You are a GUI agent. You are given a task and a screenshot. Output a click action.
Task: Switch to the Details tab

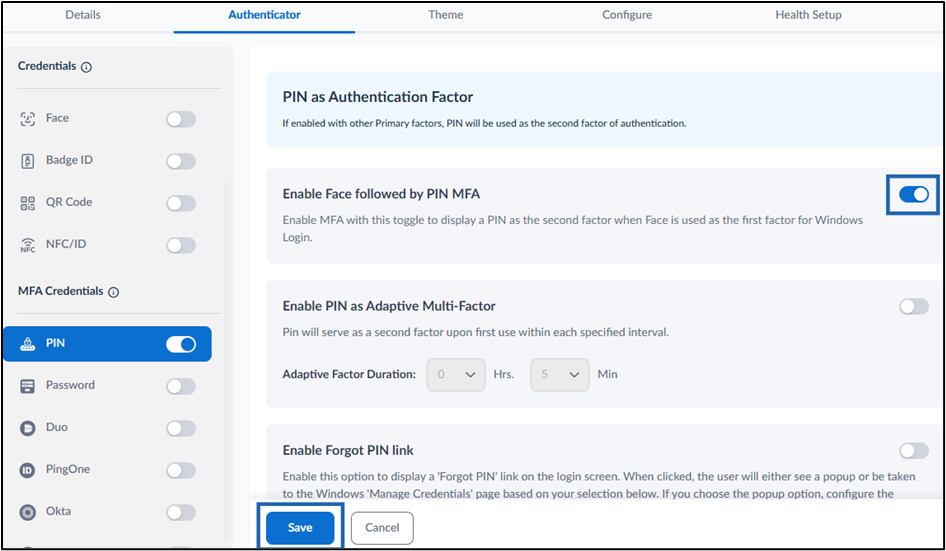point(83,15)
